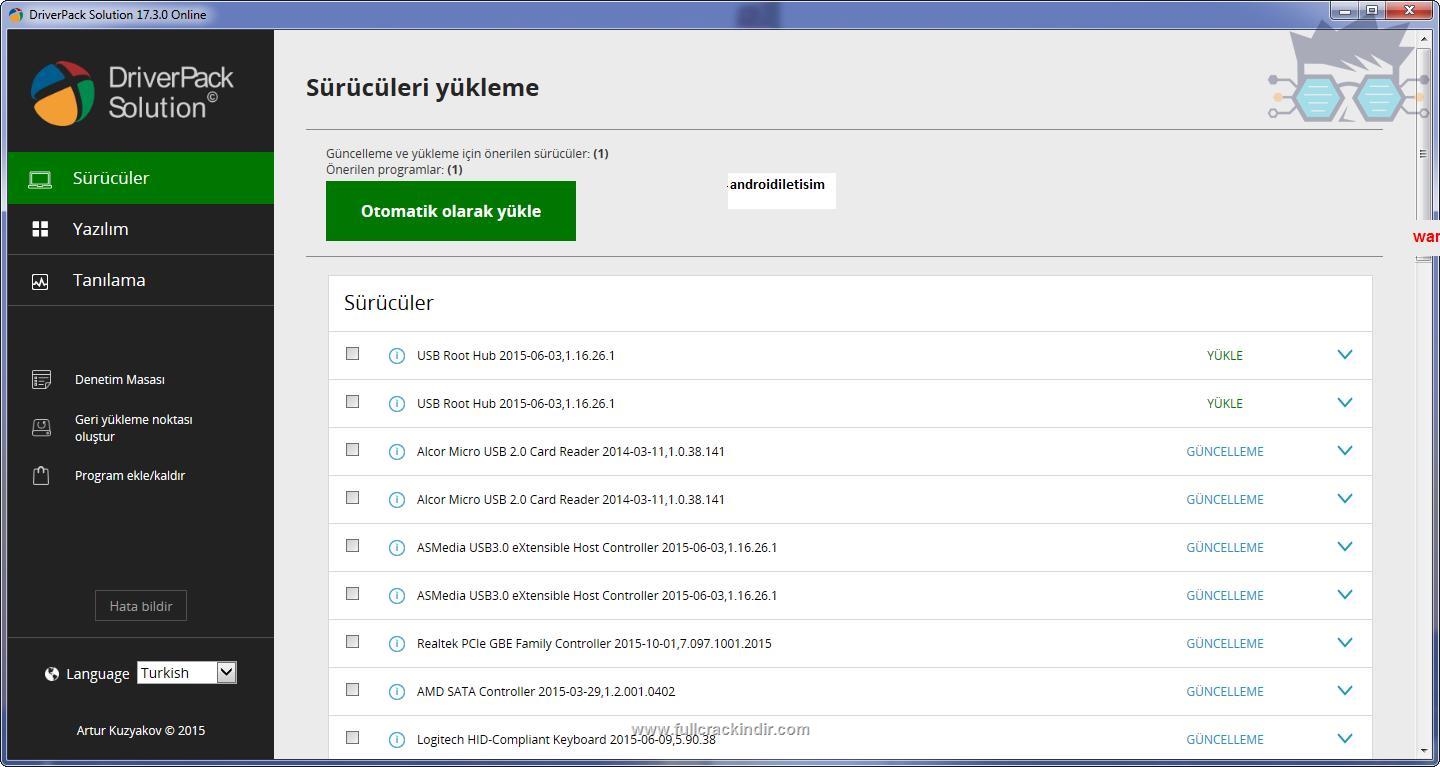Show info for AMD SATA Controller

pos(396,692)
